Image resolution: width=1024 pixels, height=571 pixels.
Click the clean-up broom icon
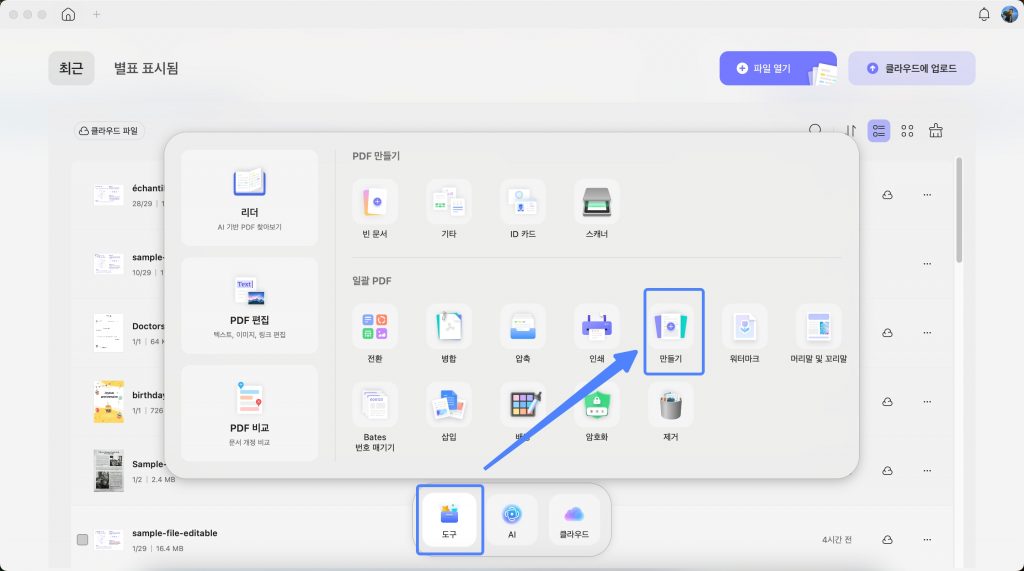(936, 131)
